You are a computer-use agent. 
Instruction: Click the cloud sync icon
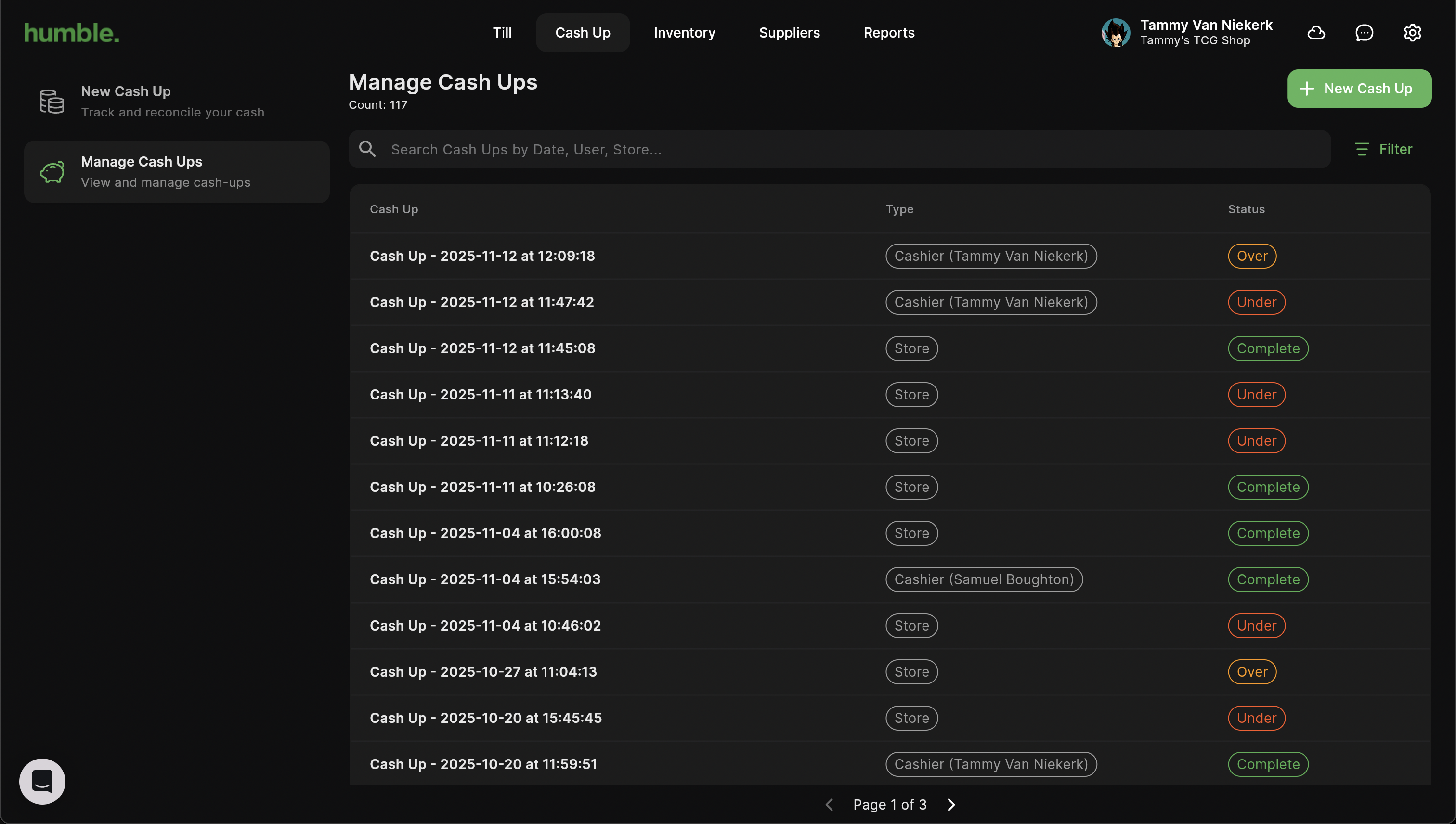coord(1315,33)
